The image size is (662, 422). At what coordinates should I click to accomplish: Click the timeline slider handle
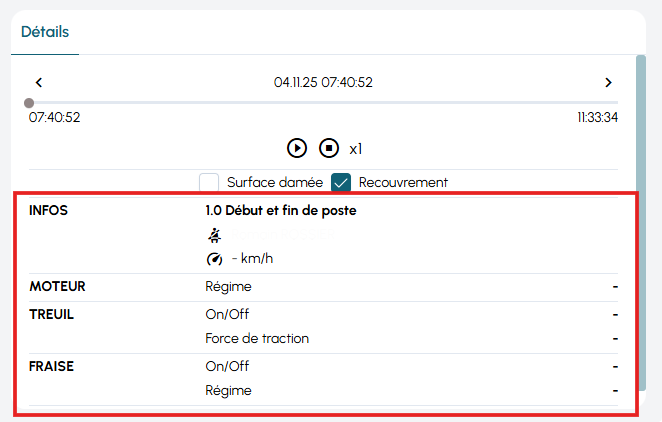point(29,103)
